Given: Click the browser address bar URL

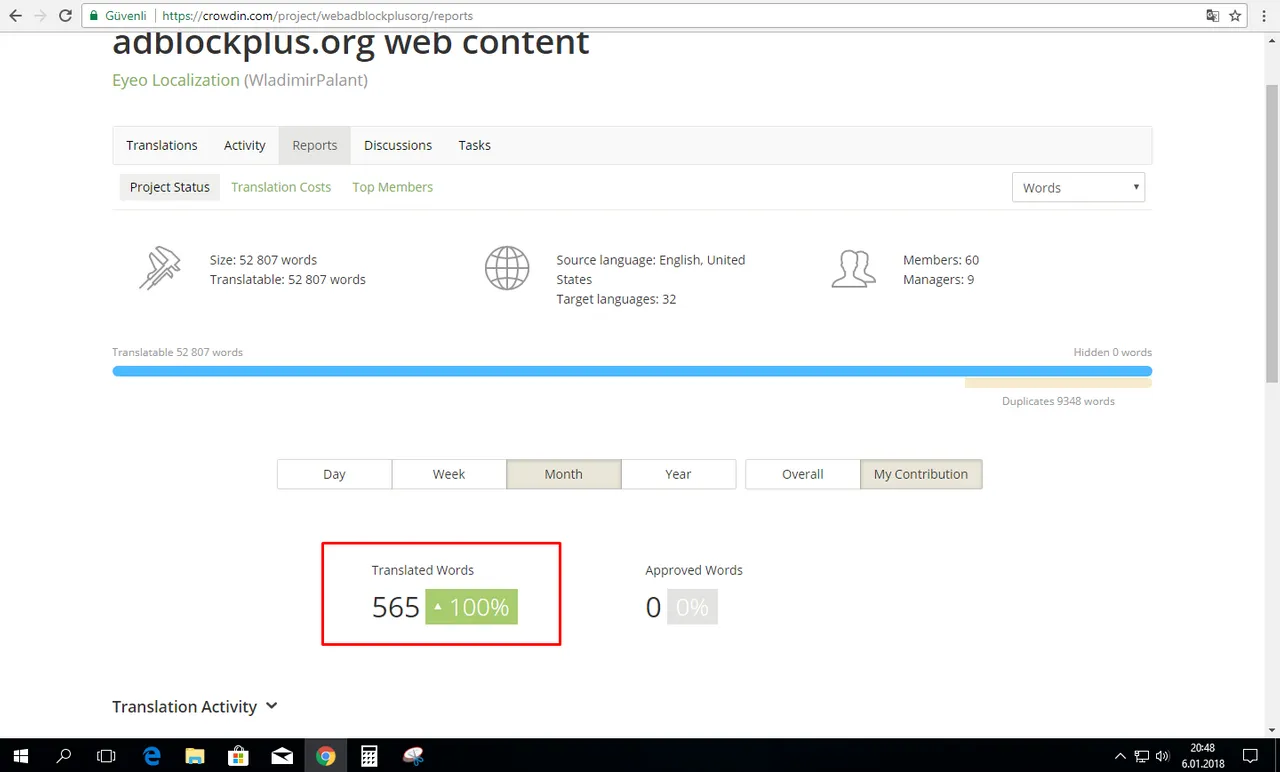Looking at the screenshot, I should click(317, 16).
